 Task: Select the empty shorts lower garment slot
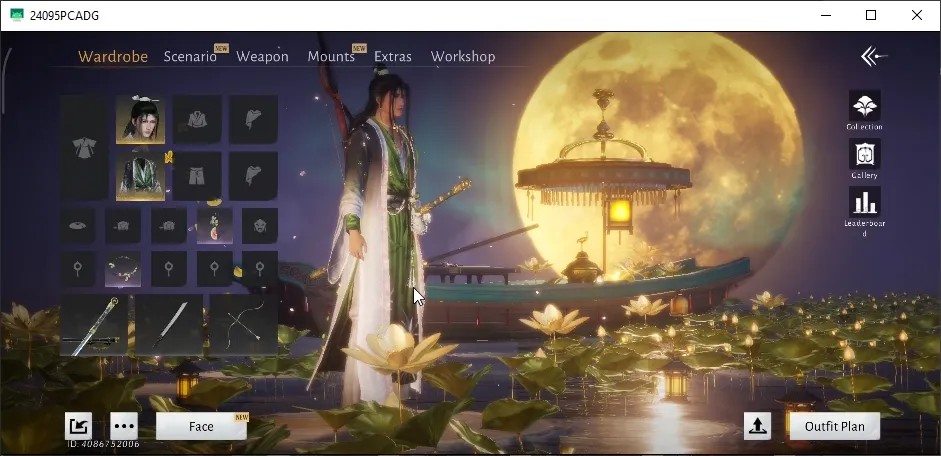(x=197, y=176)
